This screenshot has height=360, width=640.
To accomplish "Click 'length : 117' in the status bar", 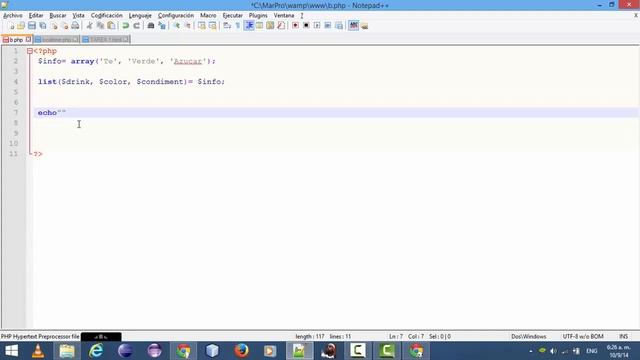I will tap(310, 336).
